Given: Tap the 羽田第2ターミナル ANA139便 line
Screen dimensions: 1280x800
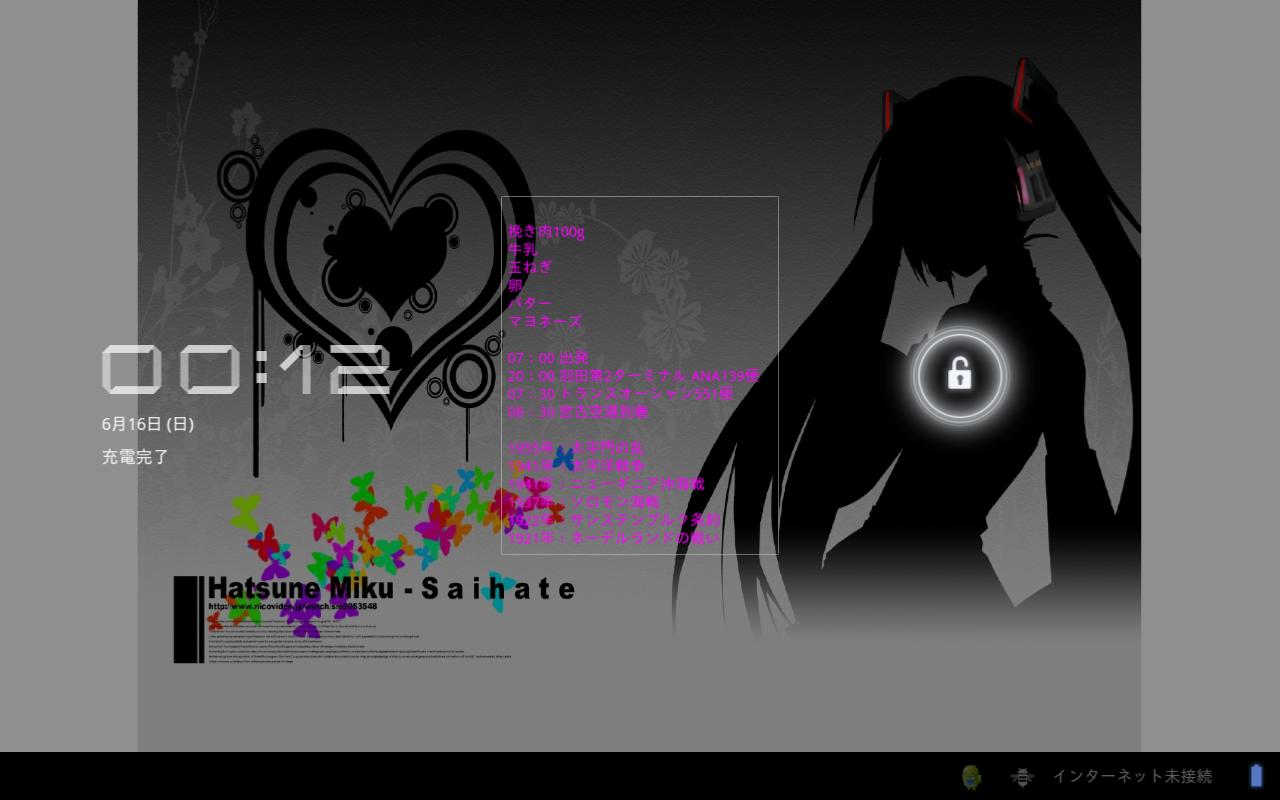Looking at the screenshot, I should tap(633, 376).
